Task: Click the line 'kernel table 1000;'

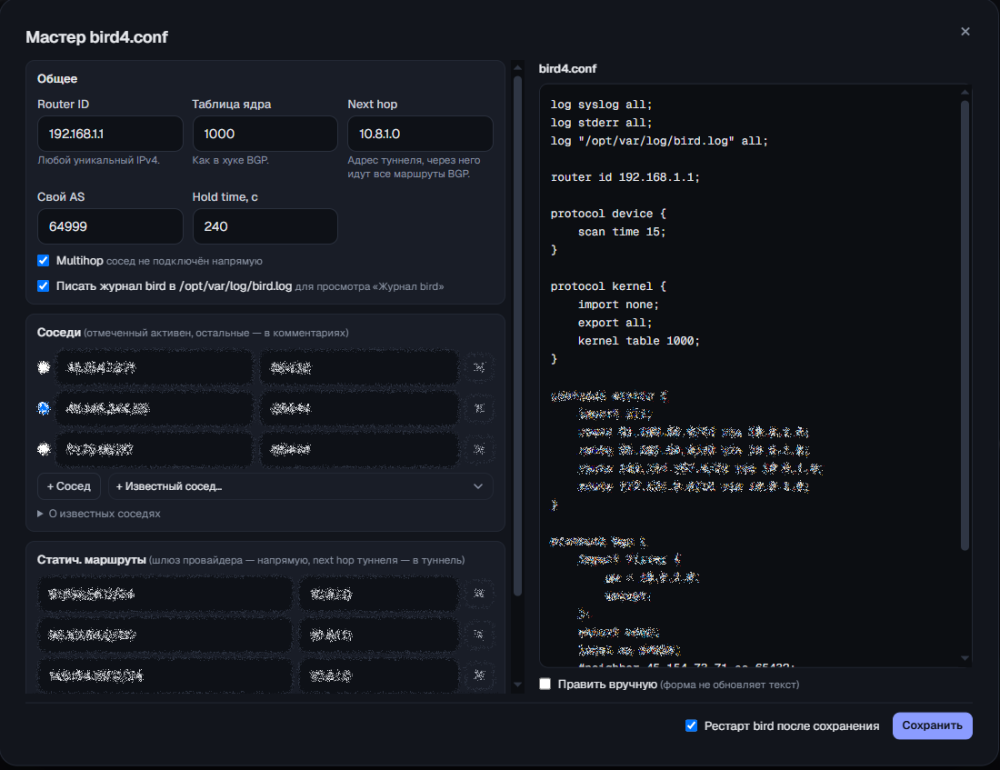Action: pyautogui.click(x=639, y=341)
